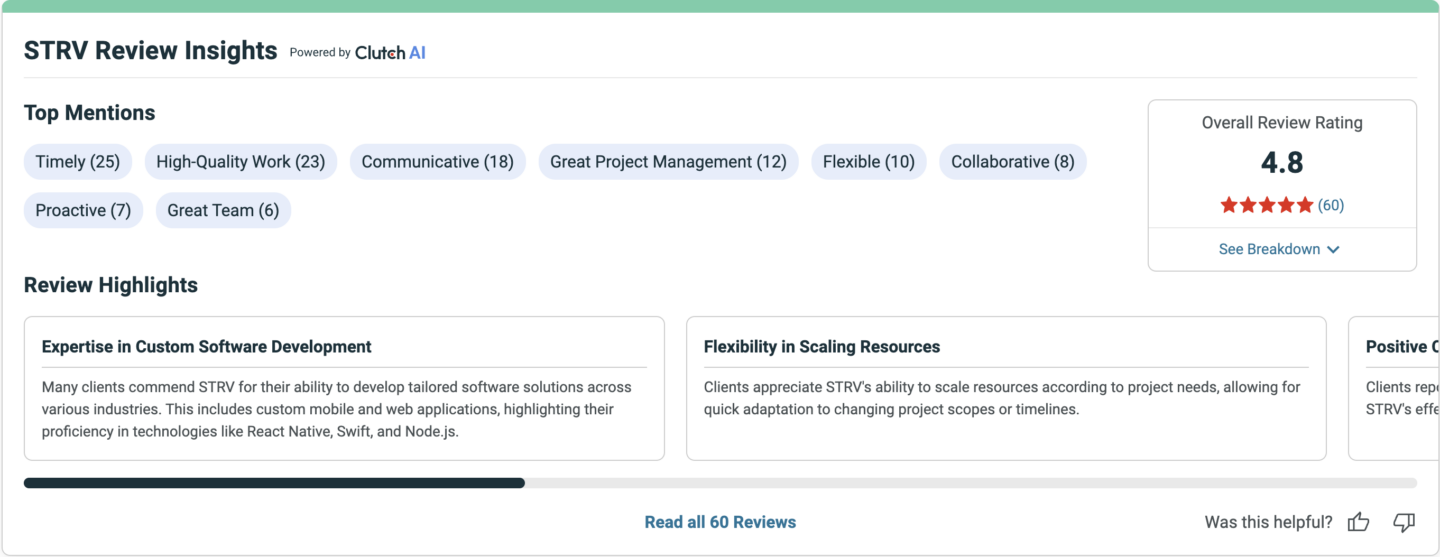Click the five red rating stars

click(1266, 205)
